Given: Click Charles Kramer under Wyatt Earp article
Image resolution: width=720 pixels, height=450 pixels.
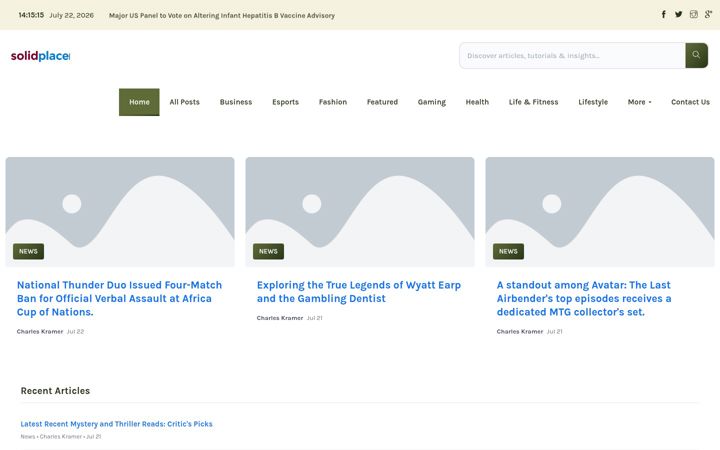Looking at the screenshot, I should [280, 318].
